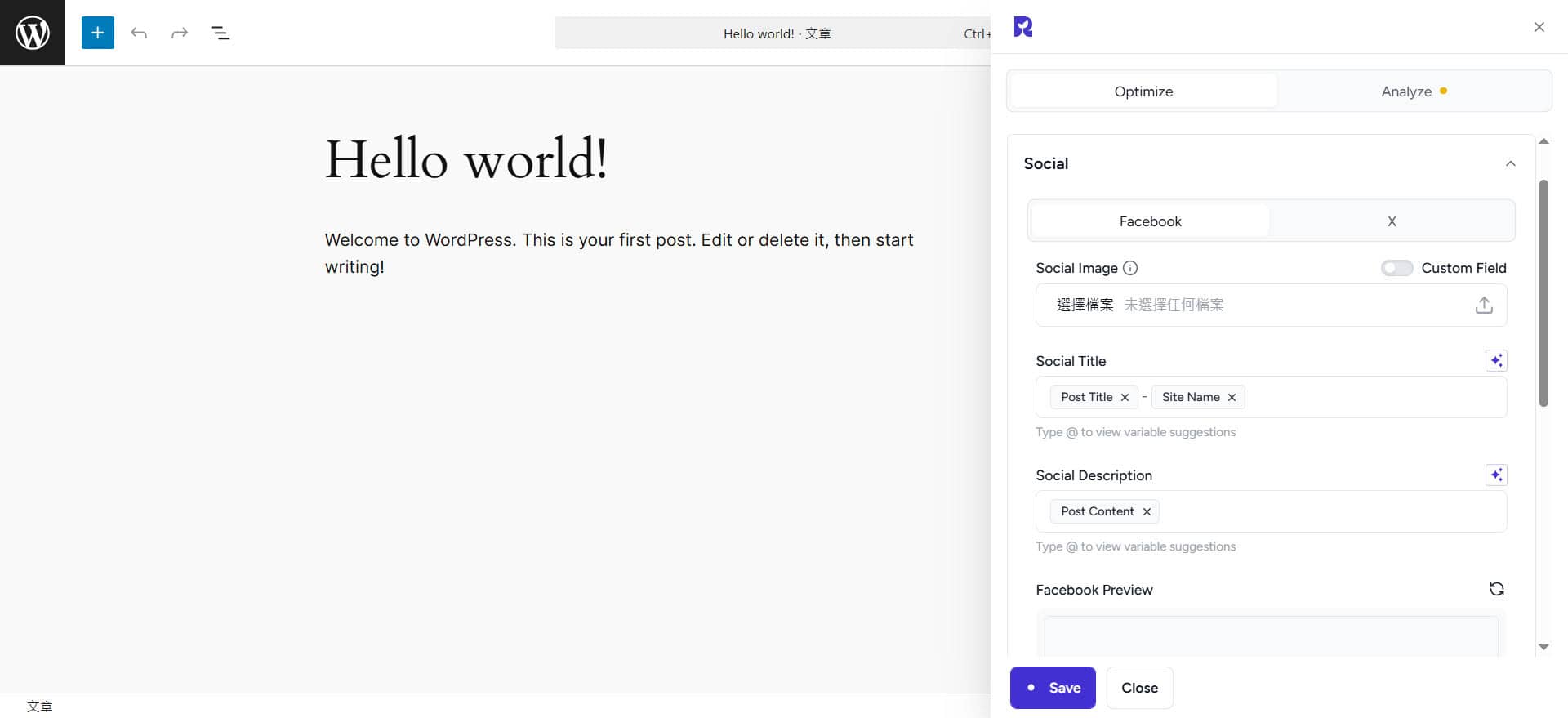
Task: Enable the Custom Field toggle
Action: coord(1396,268)
